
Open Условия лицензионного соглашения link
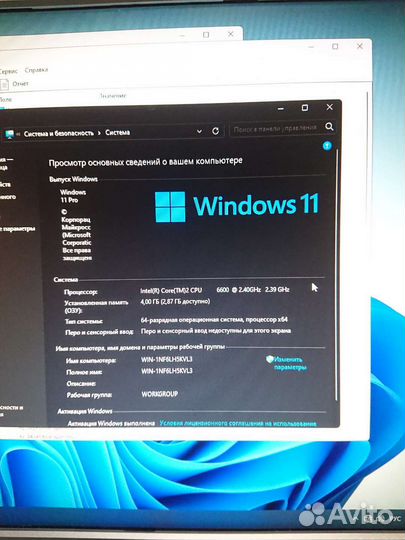tap(238, 423)
